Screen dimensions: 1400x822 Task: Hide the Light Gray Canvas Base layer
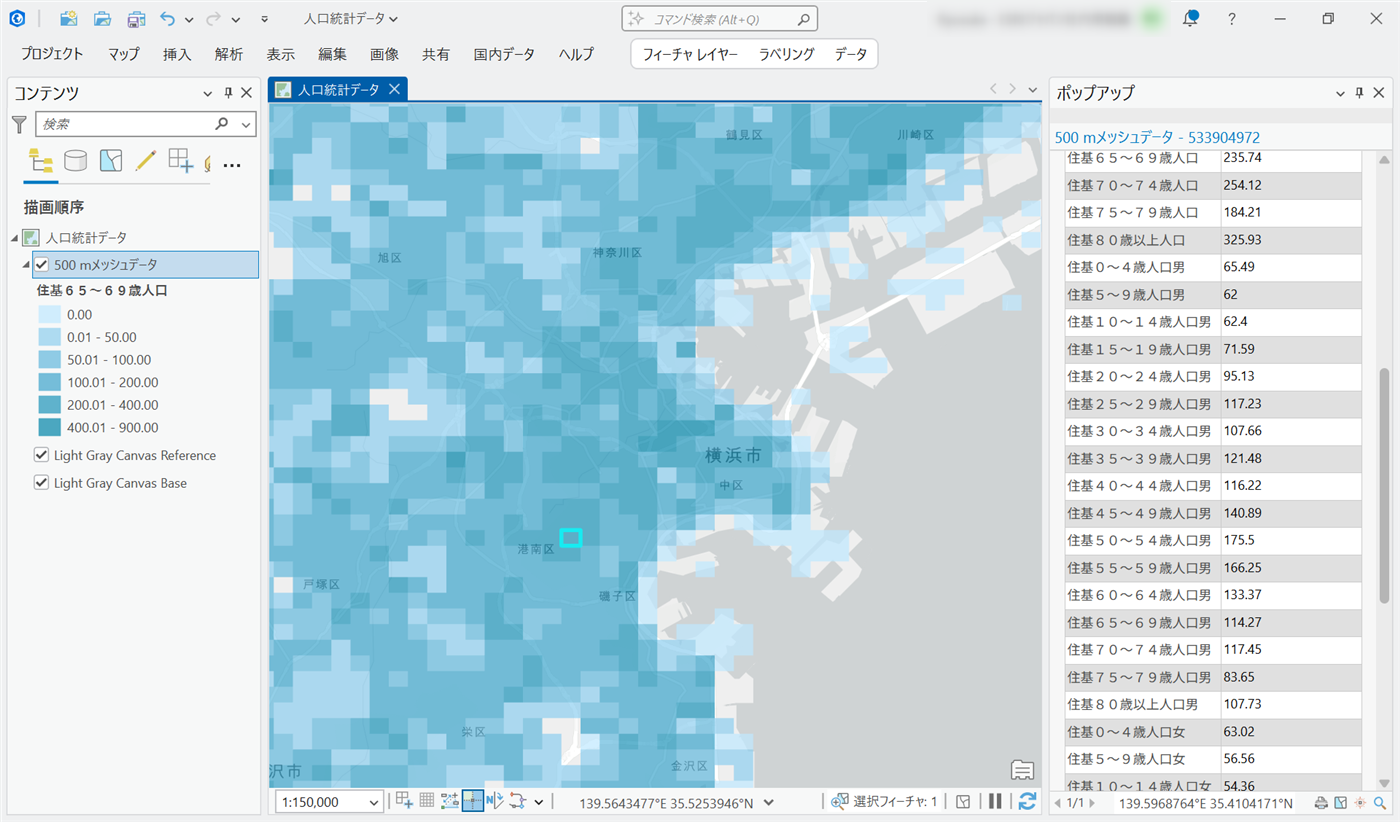coord(42,483)
